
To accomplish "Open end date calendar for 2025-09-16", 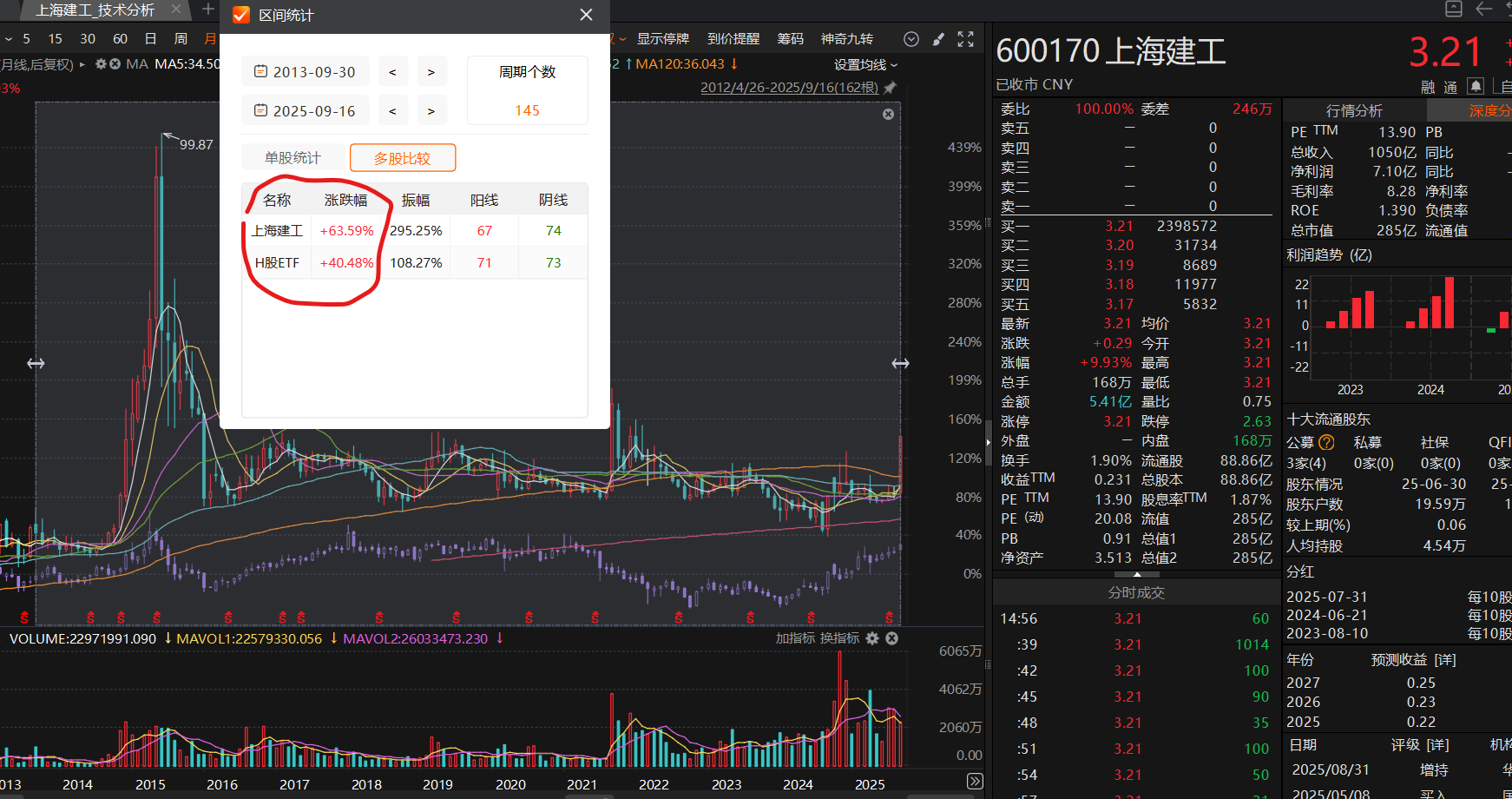I will coord(260,110).
